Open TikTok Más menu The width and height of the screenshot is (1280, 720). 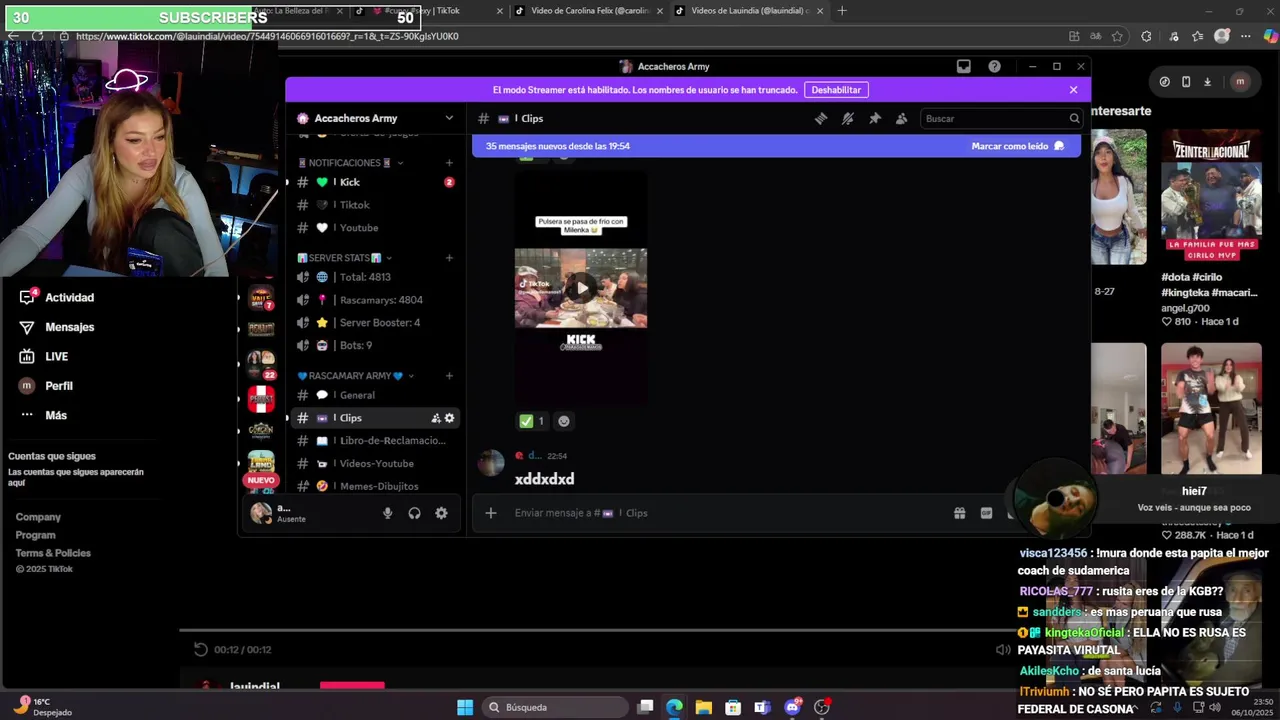pos(43,415)
